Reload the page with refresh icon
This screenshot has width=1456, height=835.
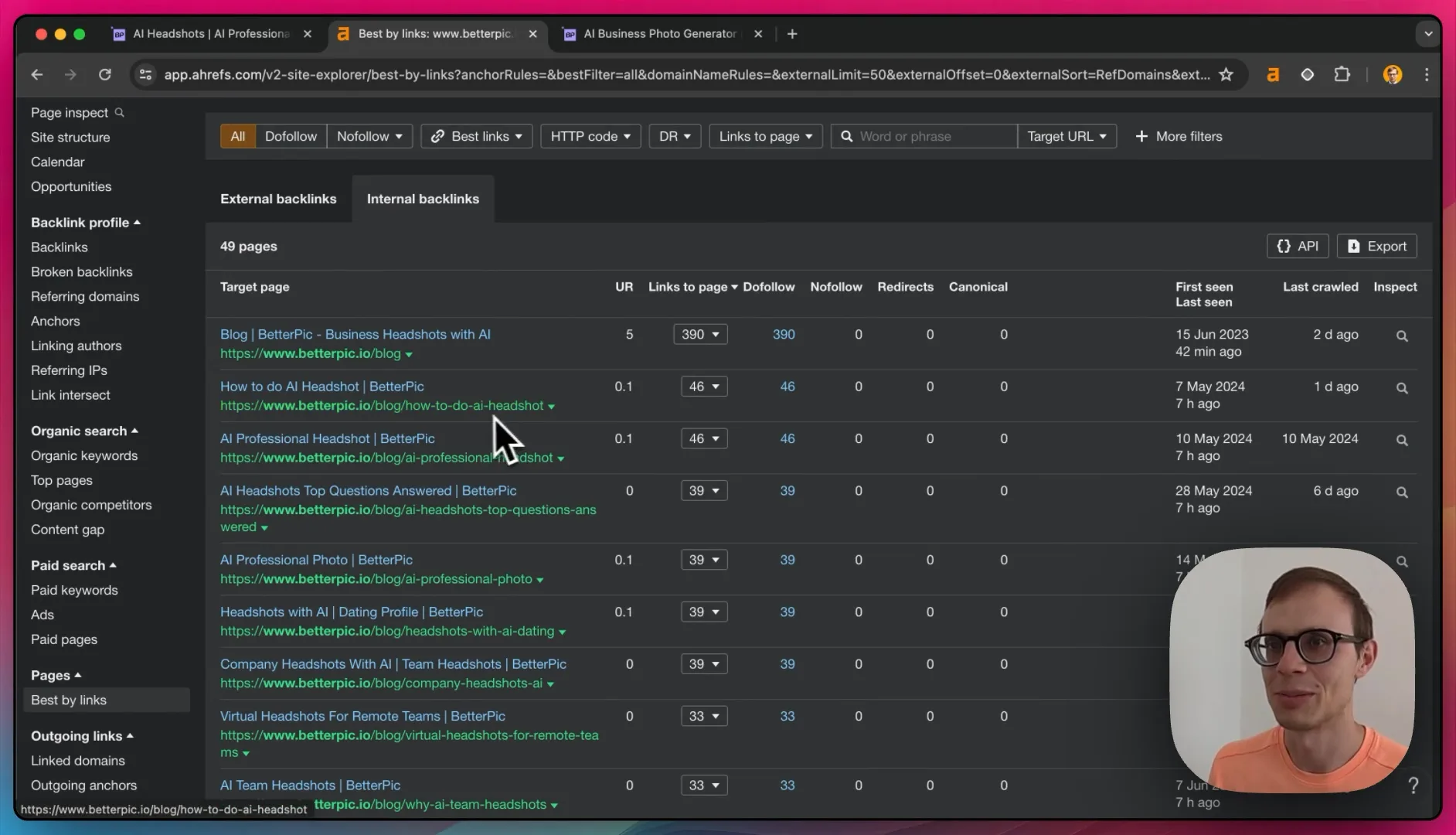105,75
